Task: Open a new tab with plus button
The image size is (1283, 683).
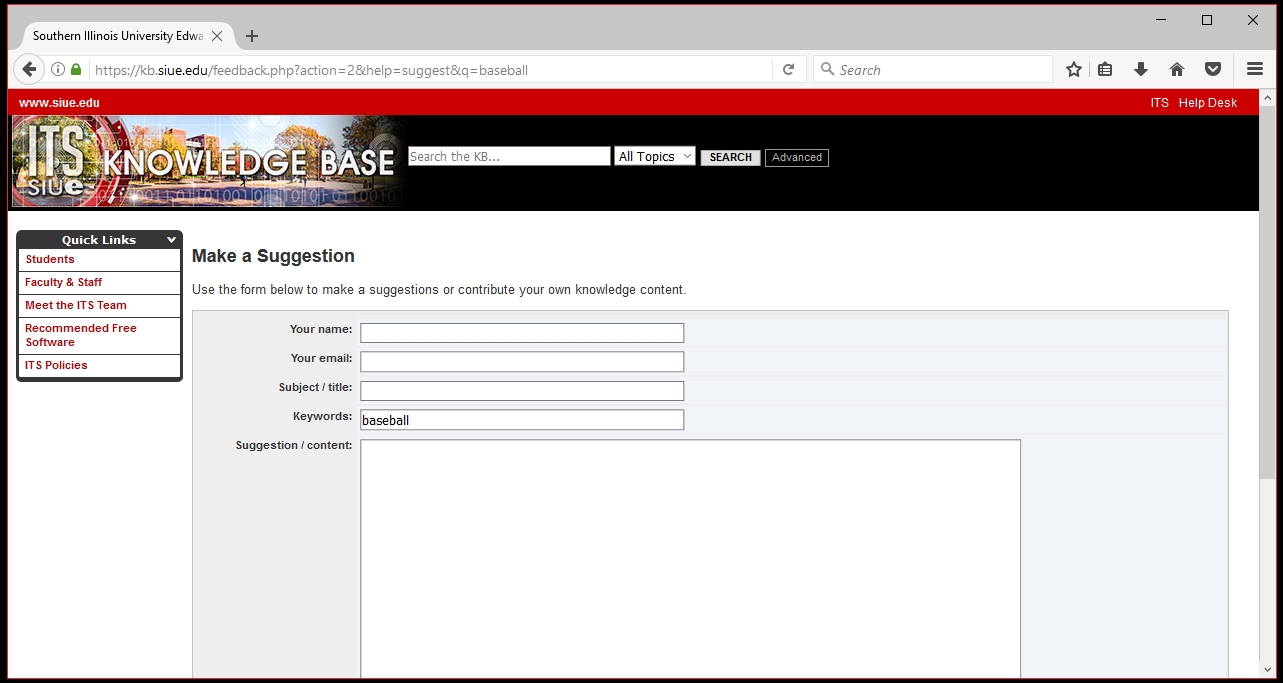Action: click(252, 36)
